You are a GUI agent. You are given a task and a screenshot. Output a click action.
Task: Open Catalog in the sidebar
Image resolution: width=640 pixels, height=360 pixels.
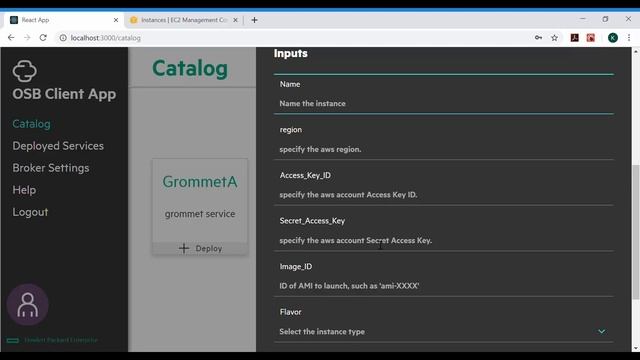coord(31,124)
